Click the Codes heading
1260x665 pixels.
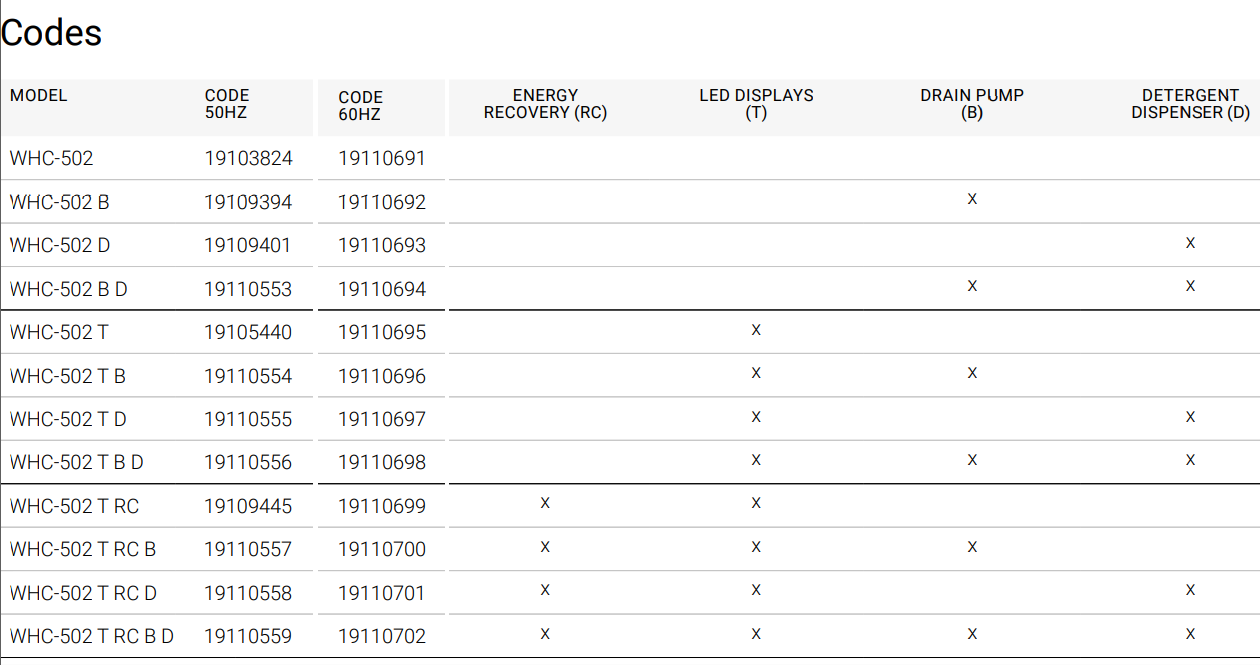52,33
